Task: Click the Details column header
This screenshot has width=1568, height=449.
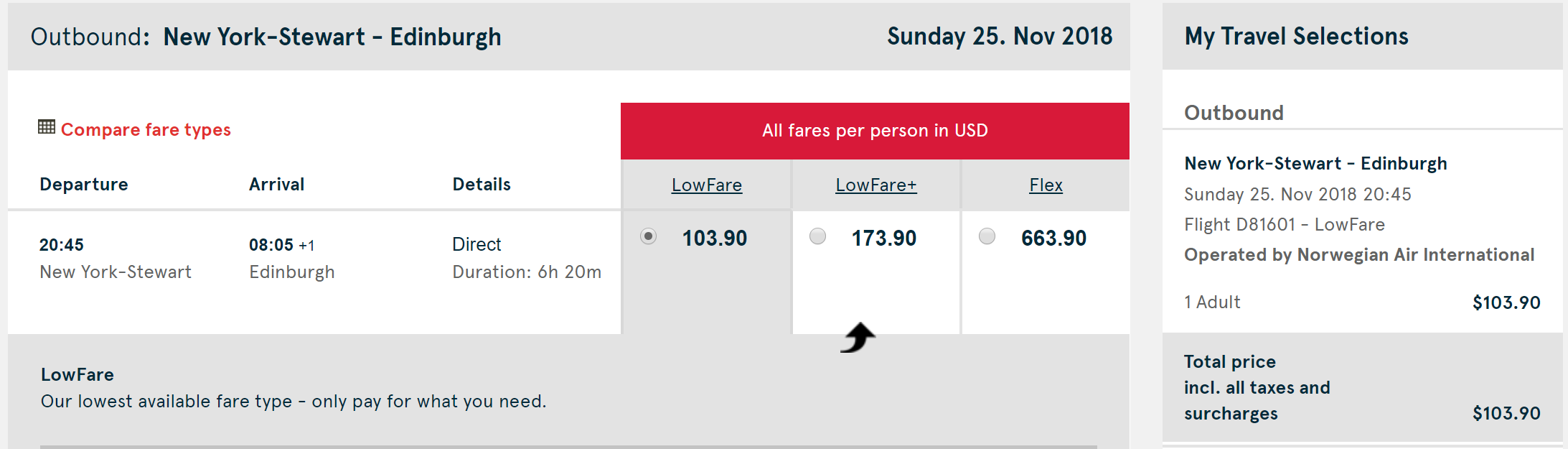Action: [482, 185]
